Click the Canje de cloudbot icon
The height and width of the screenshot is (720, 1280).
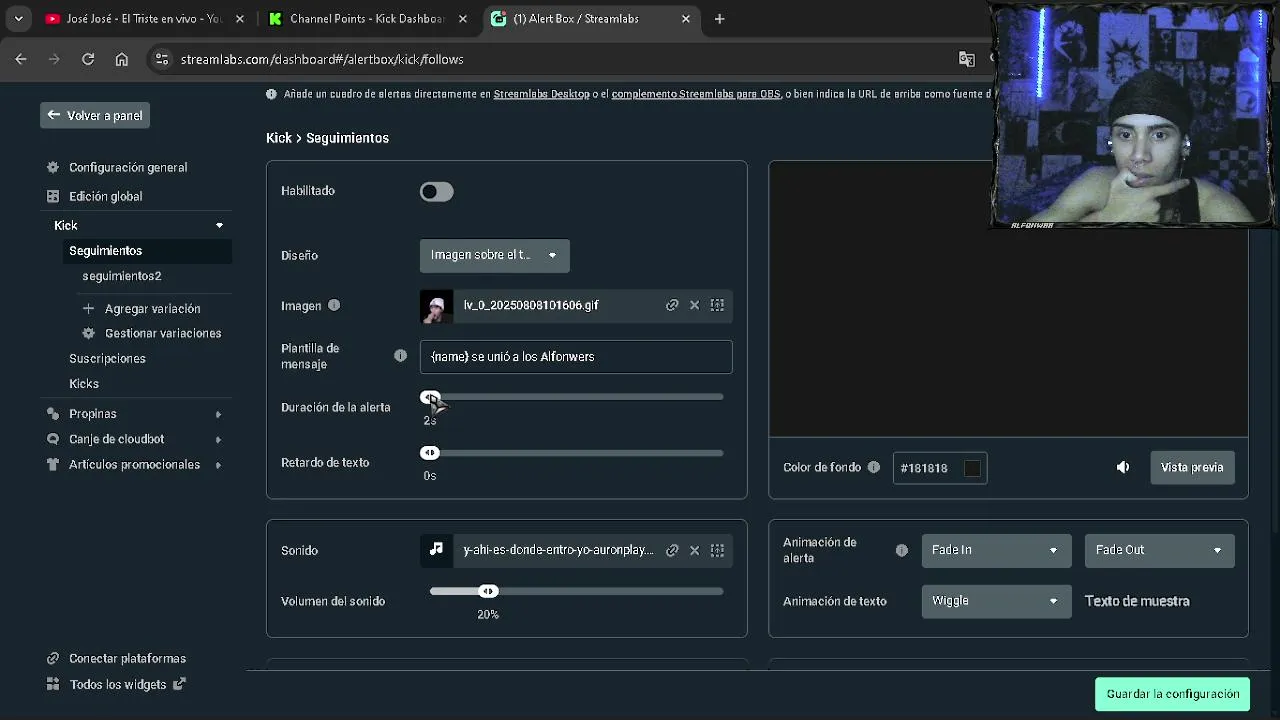(x=53, y=439)
